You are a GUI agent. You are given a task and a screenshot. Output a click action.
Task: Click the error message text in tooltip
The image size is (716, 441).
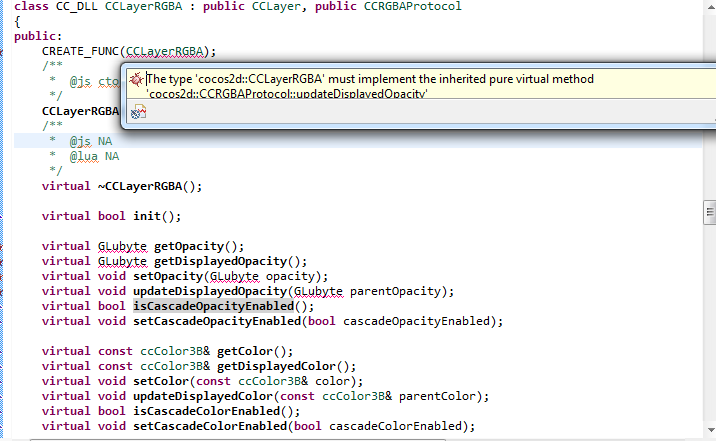point(370,86)
